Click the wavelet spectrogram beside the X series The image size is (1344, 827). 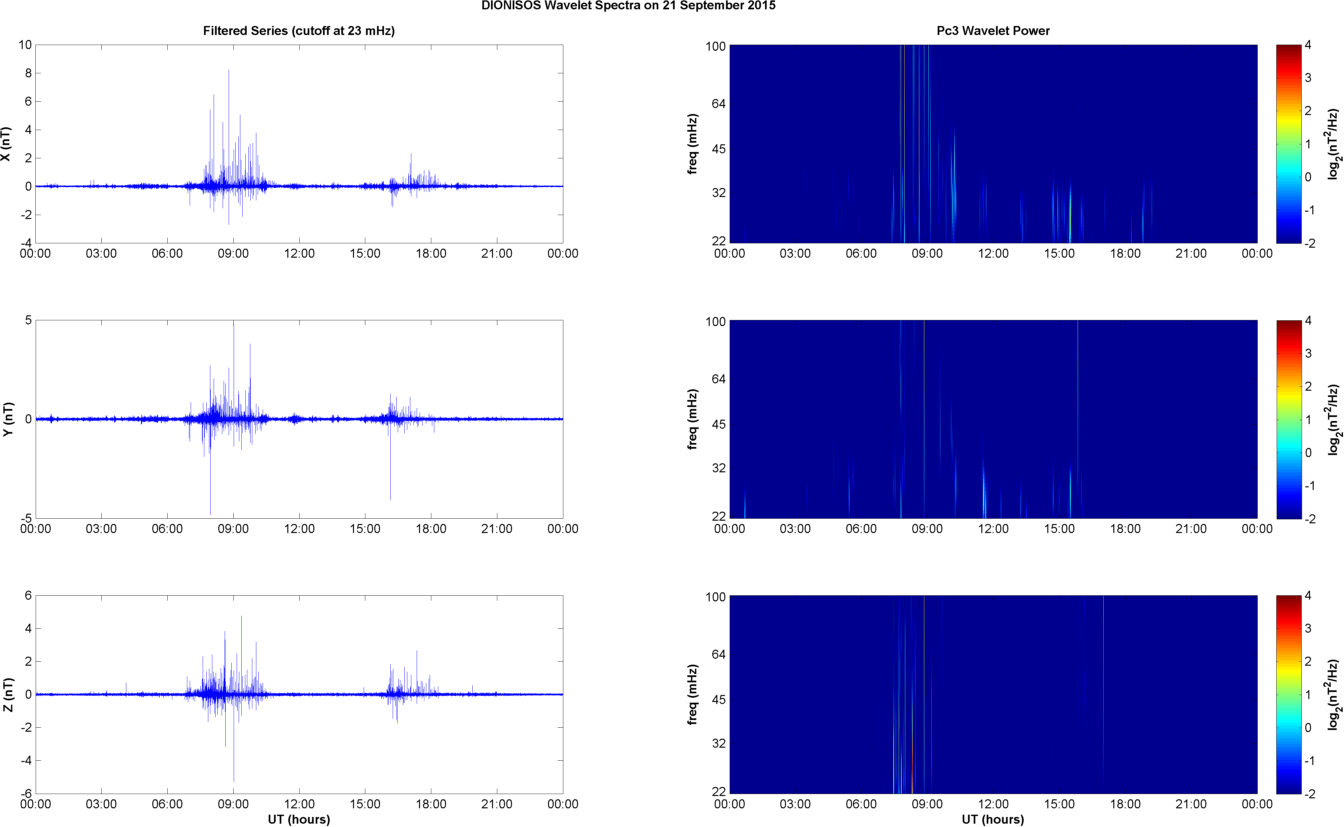993,143
